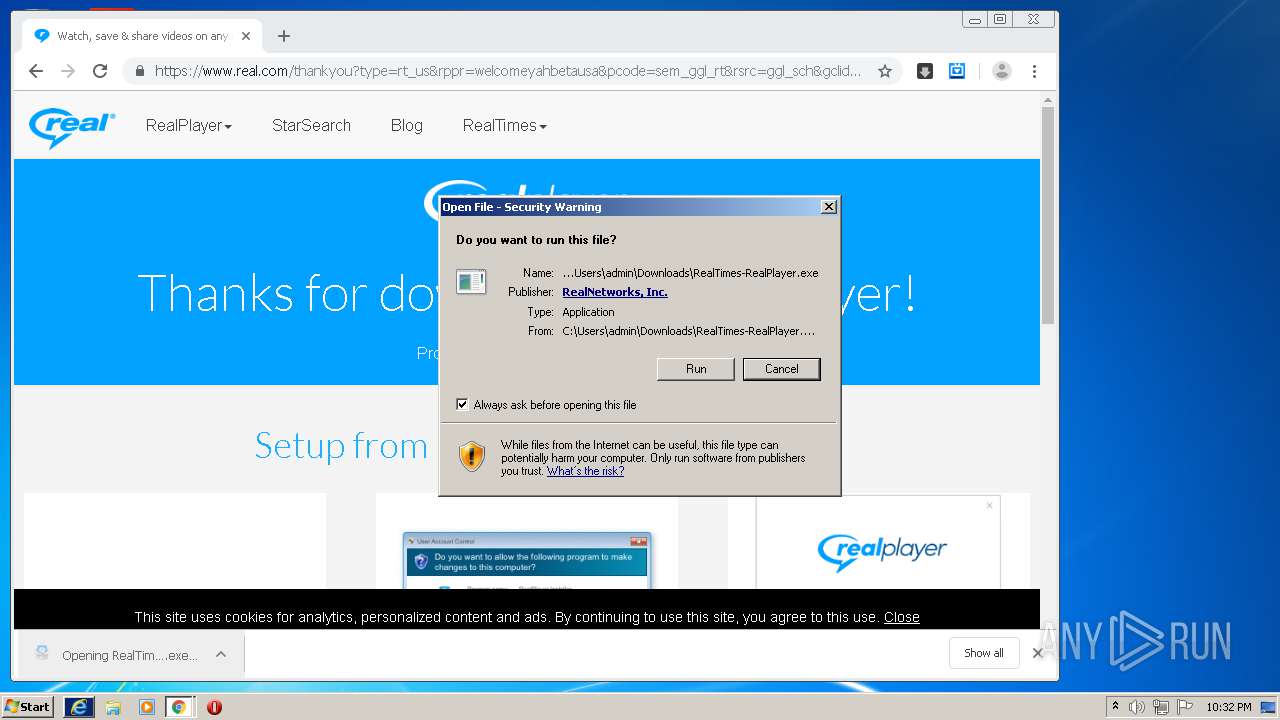This screenshot has height=720, width=1280.
Task: Click the Start button
Action: coord(28,707)
